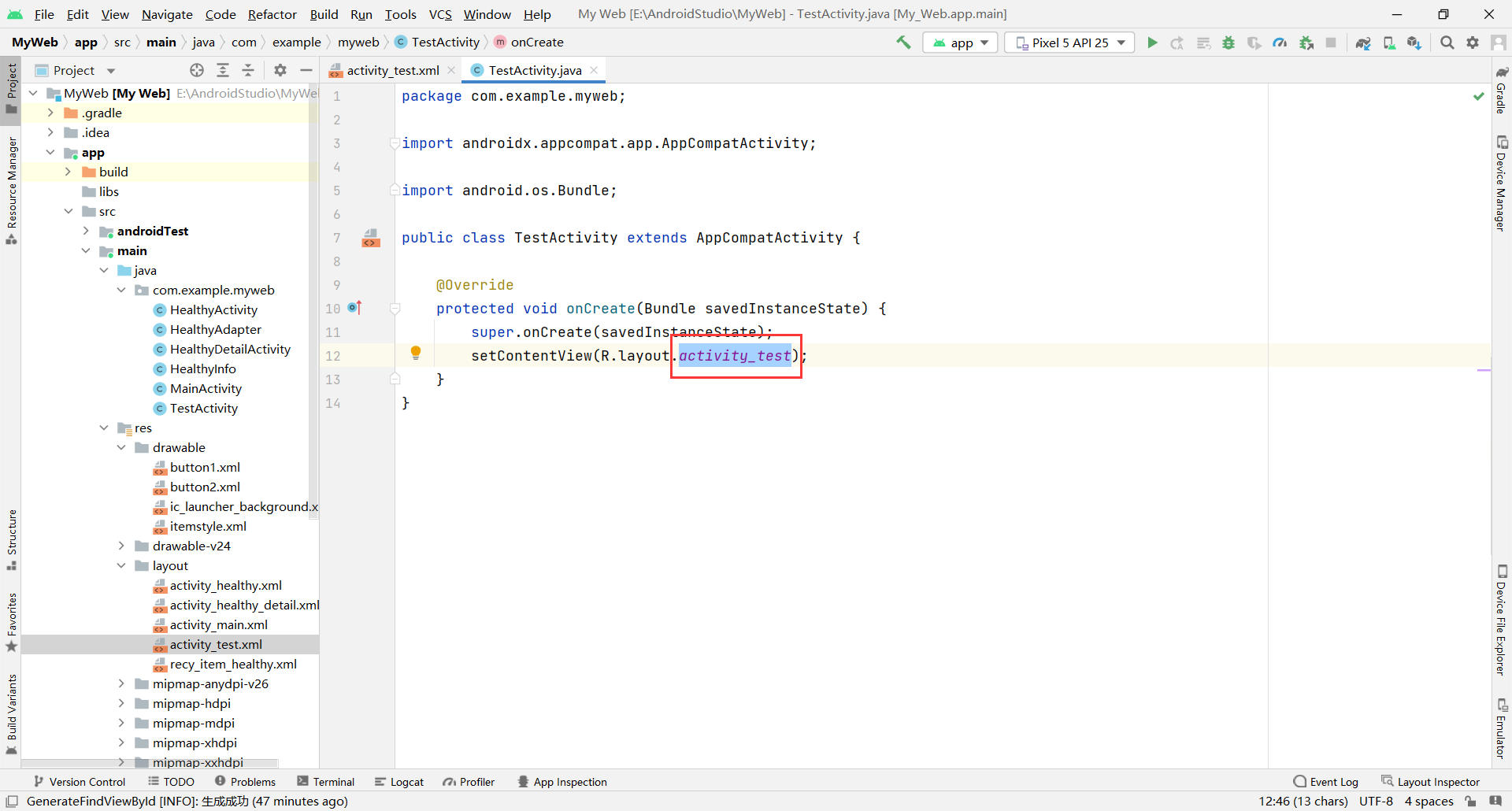
Task: Open the Problems tool window
Action: [246, 782]
